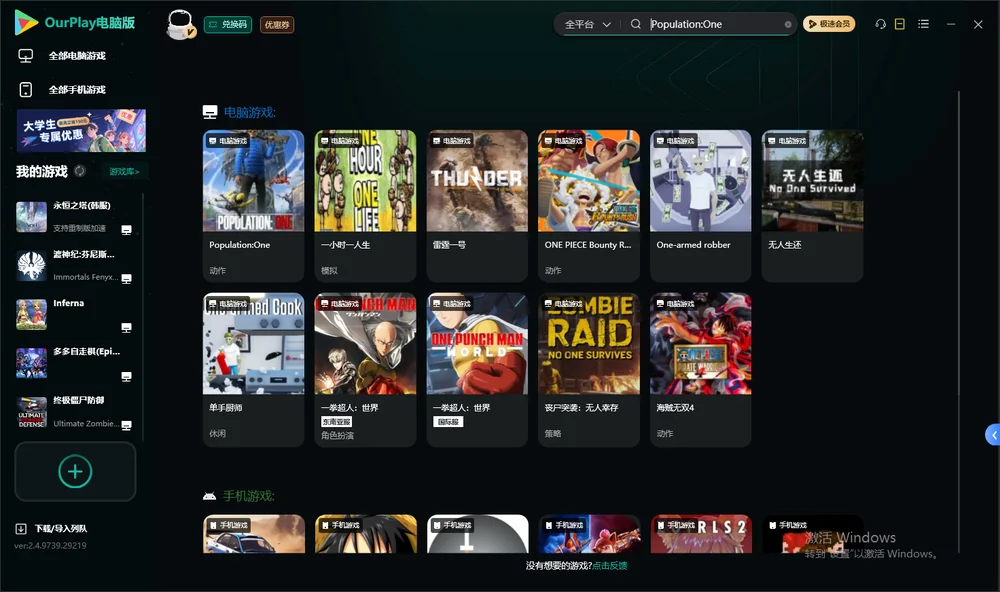The width and height of the screenshot is (1000, 592).
Task: Select 终极僵尸防御 in my games
Action: tap(75, 411)
